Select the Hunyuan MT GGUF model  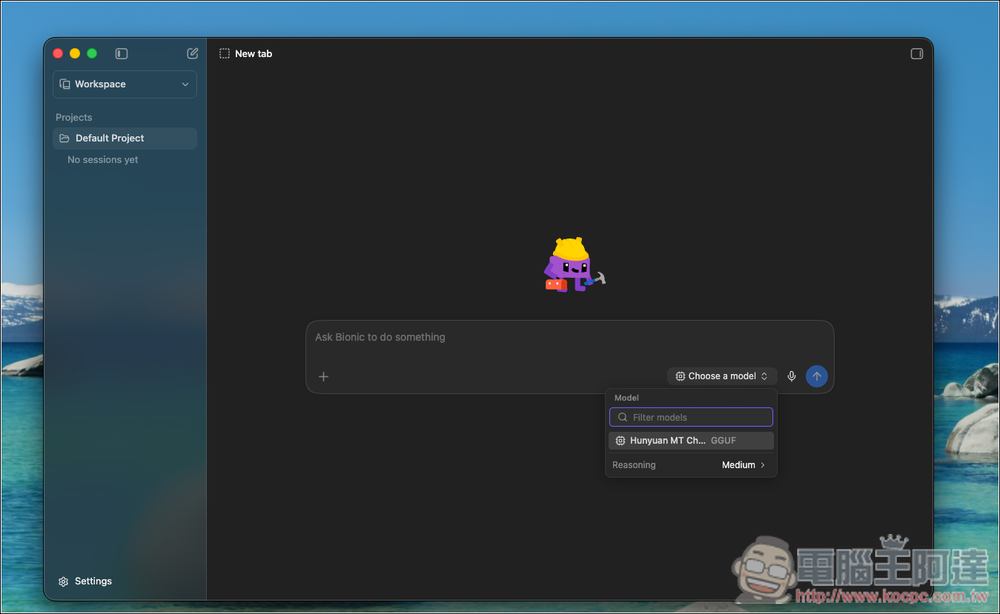(x=691, y=441)
